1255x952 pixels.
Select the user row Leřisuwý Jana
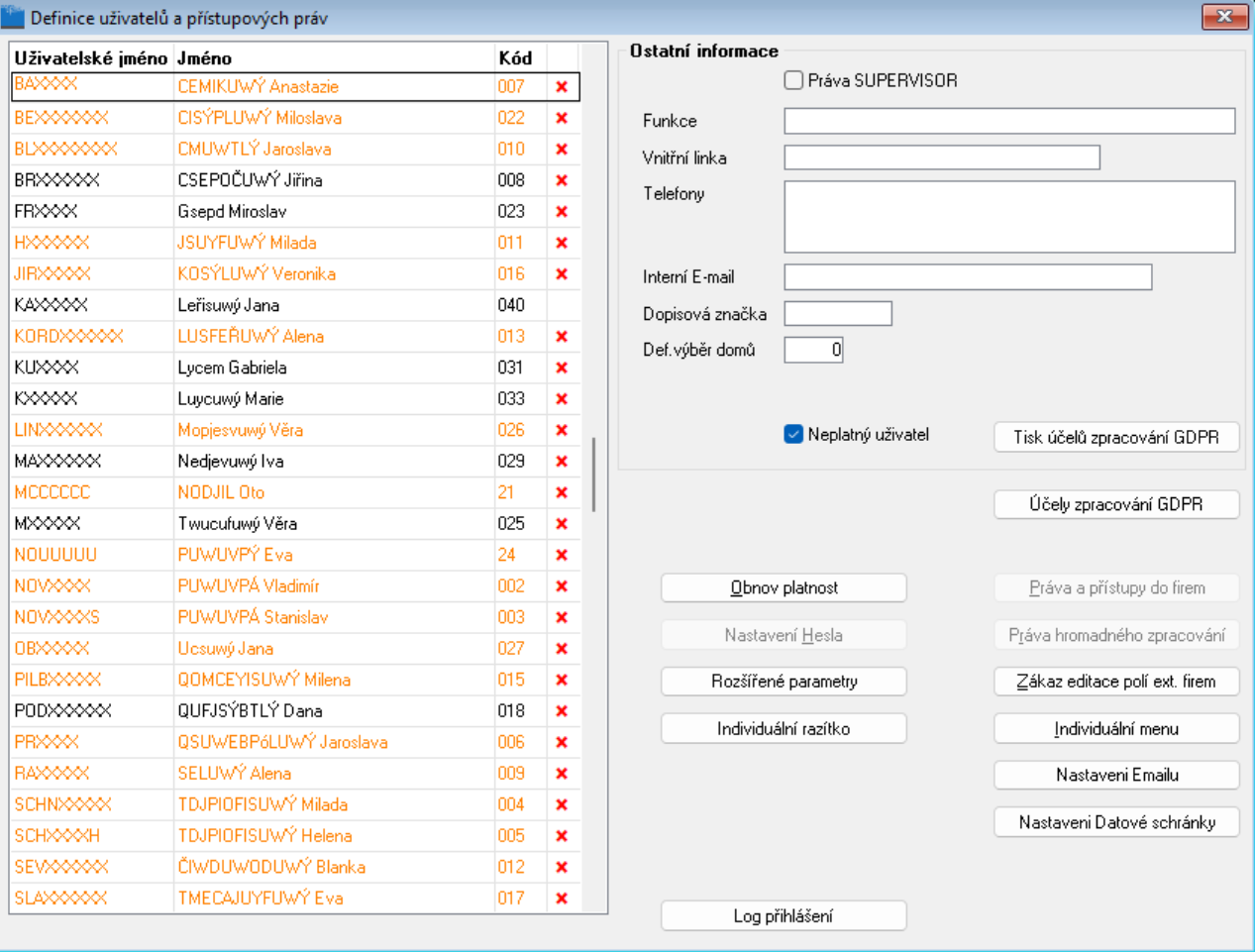295,305
